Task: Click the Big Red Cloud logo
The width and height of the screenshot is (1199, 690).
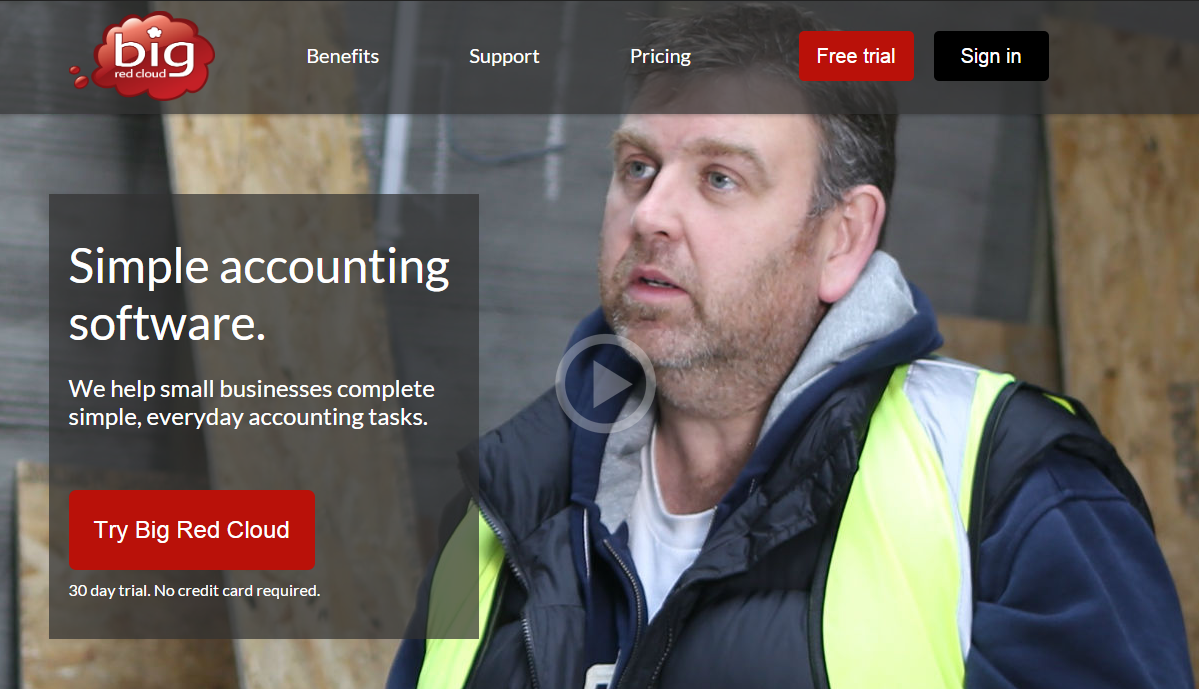Action: point(144,56)
